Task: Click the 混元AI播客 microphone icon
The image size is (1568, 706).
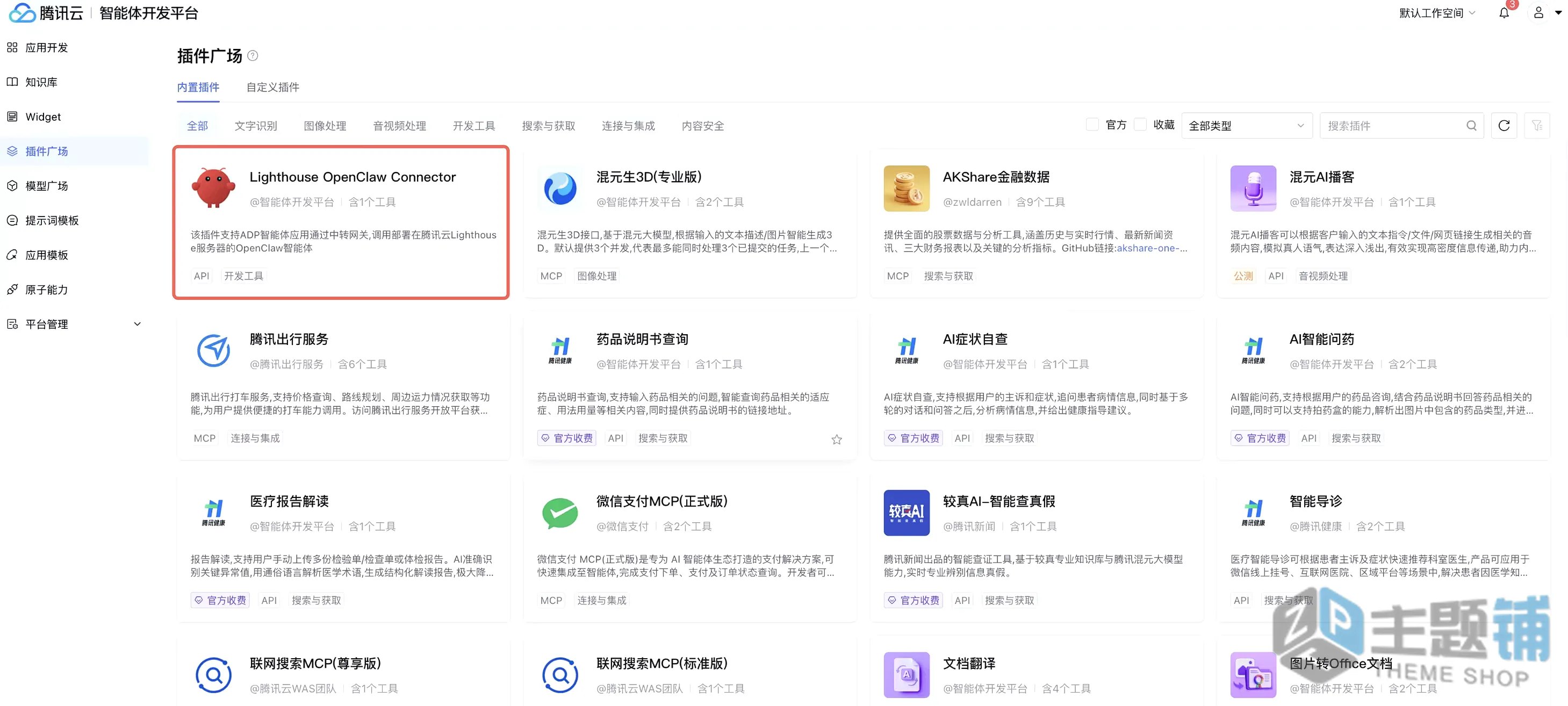Action: 1253,188
